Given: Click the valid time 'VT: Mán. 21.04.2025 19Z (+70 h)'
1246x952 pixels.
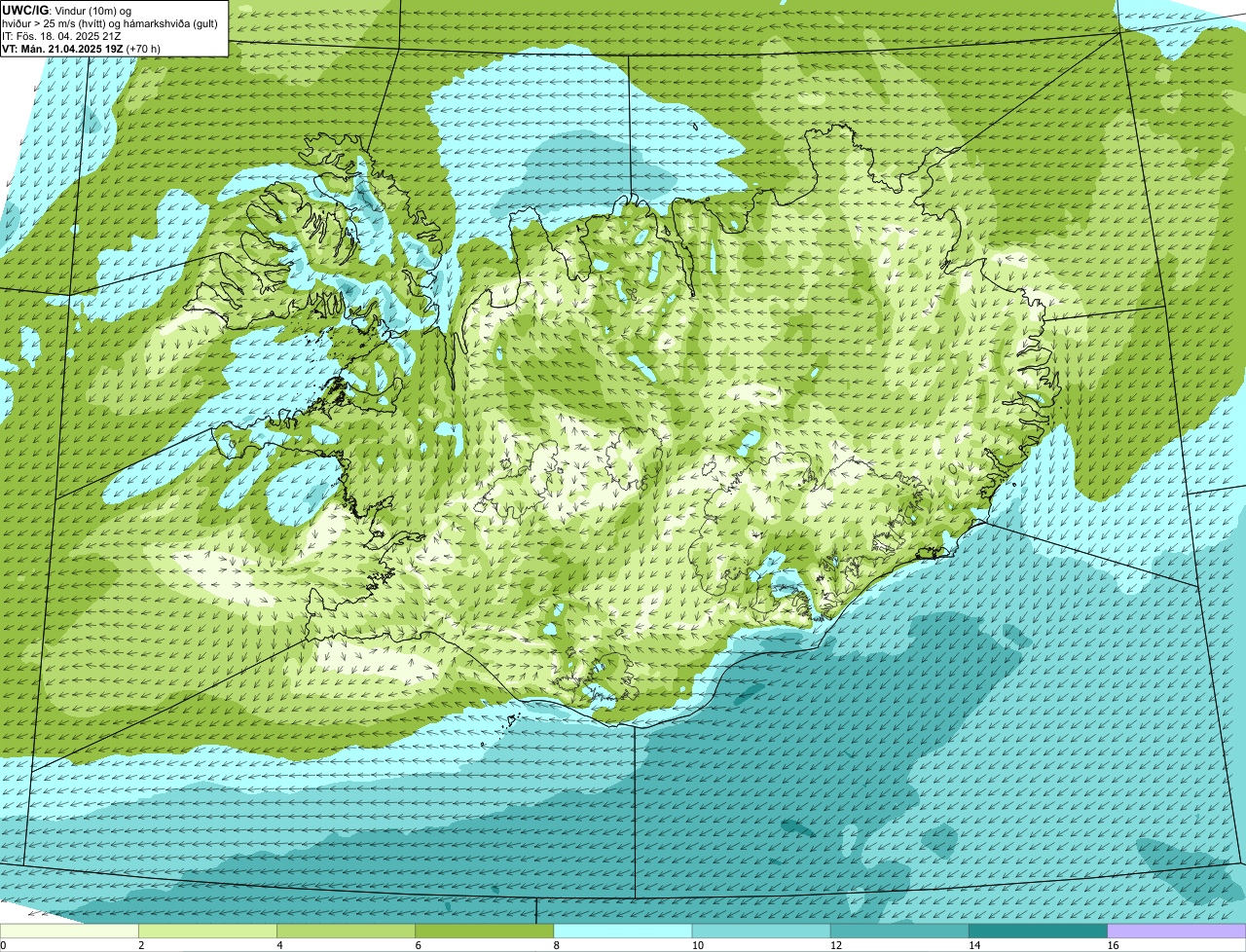Looking at the screenshot, I should (81, 49).
